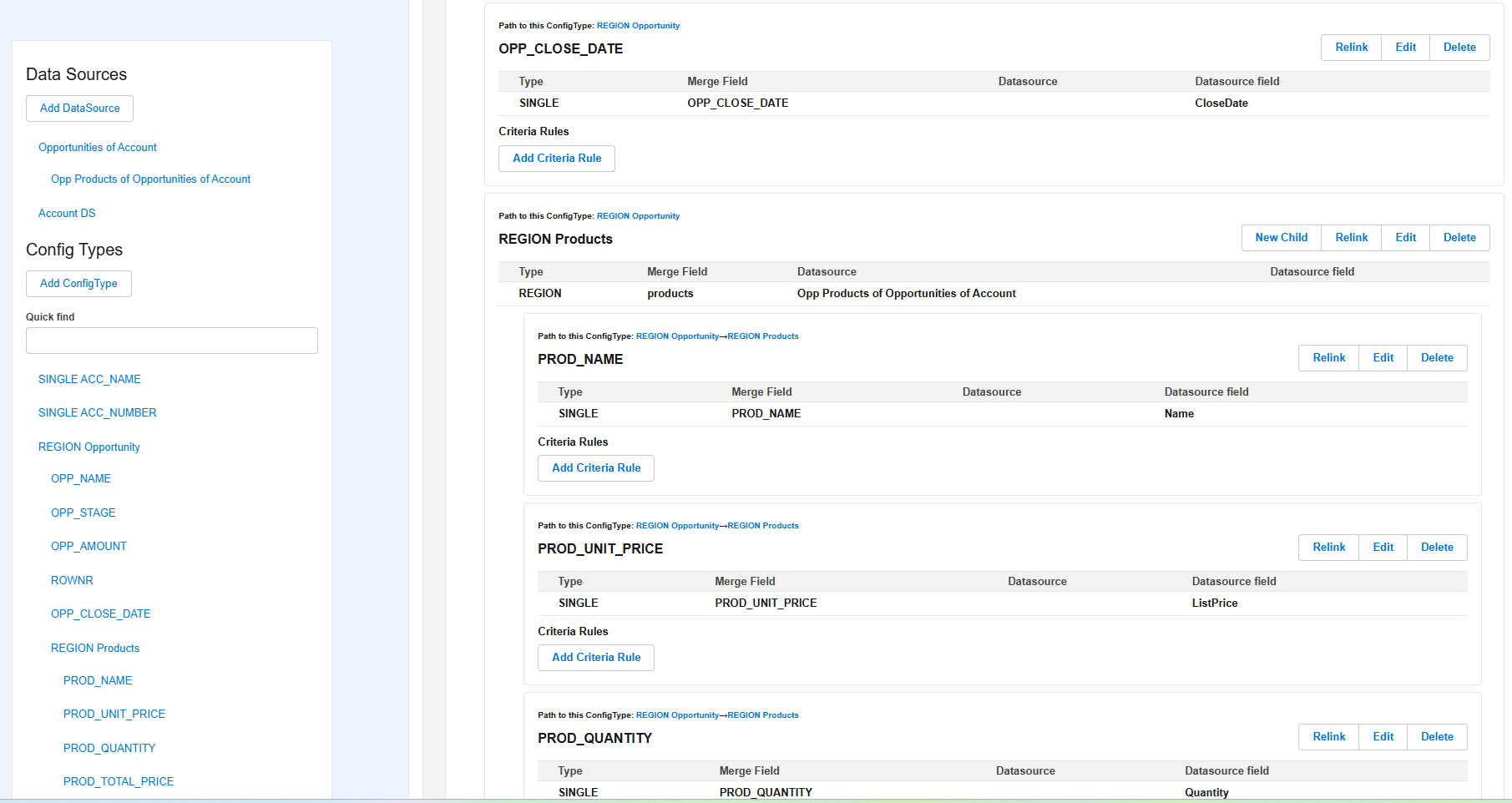Delete the PROD_QUANTITY config type
This screenshot has height=803, width=1512.
point(1437,737)
